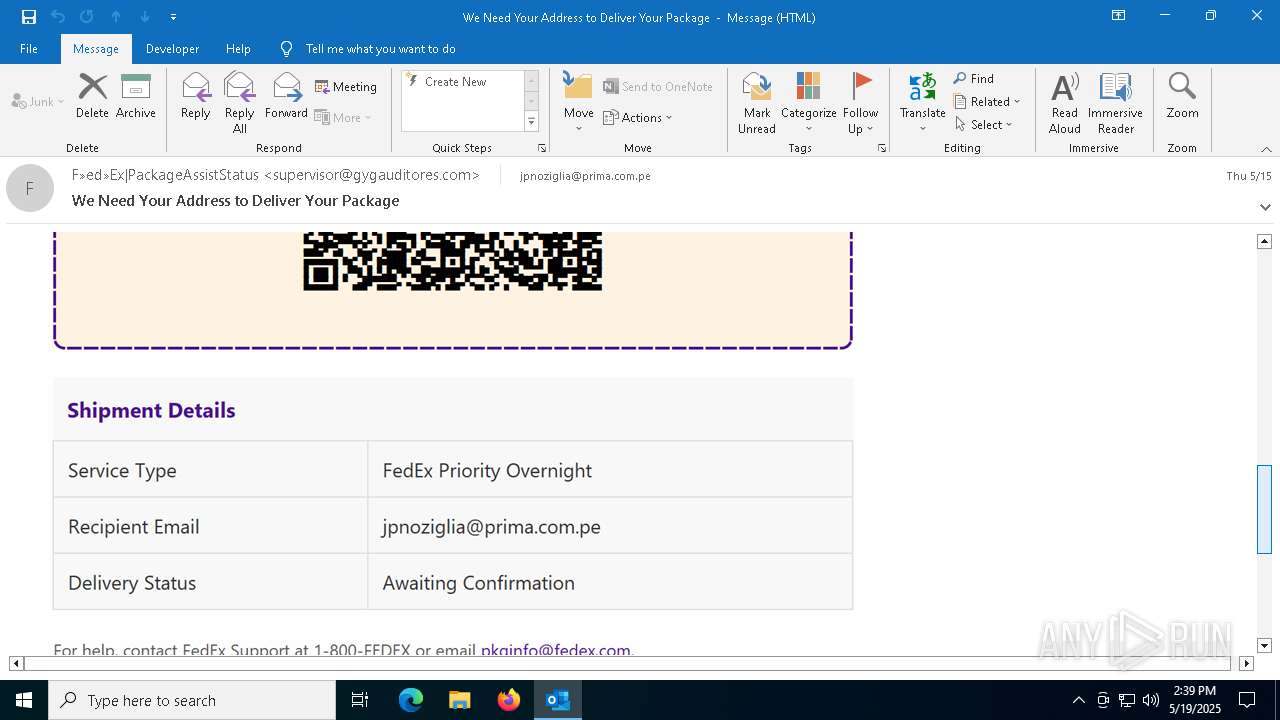Click the taskbar search box
The height and width of the screenshot is (720, 1280).
[x=192, y=700]
